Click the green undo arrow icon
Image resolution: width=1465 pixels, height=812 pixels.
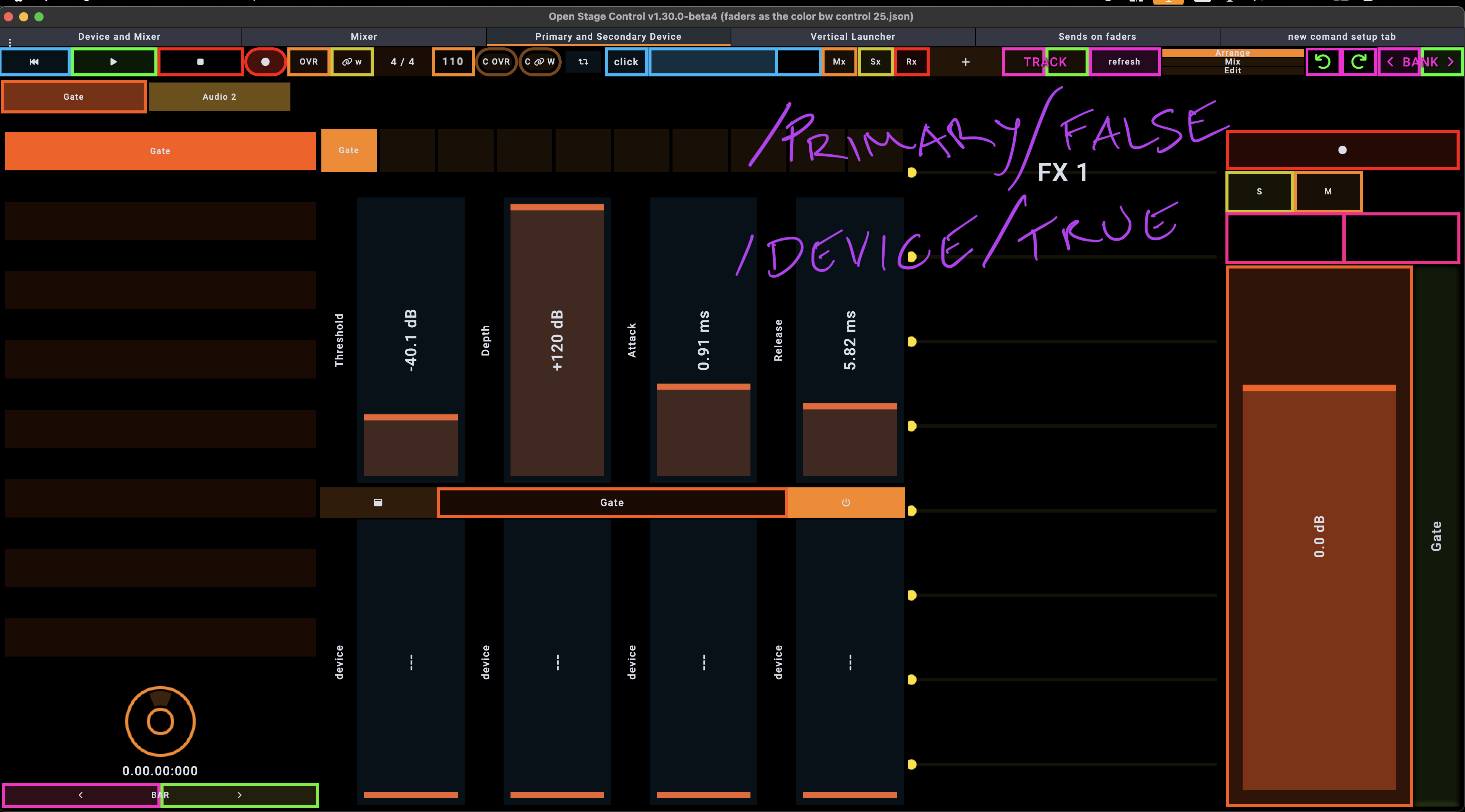click(1323, 61)
